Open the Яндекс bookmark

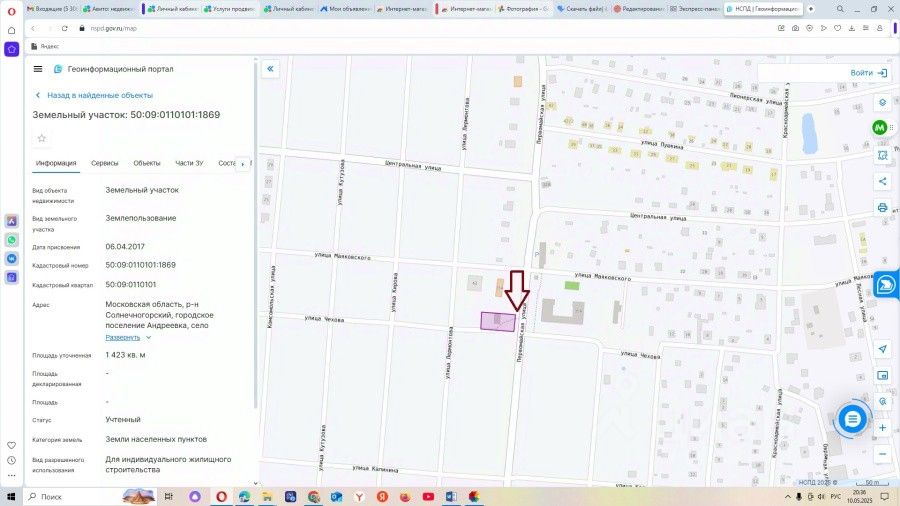click(45, 46)
